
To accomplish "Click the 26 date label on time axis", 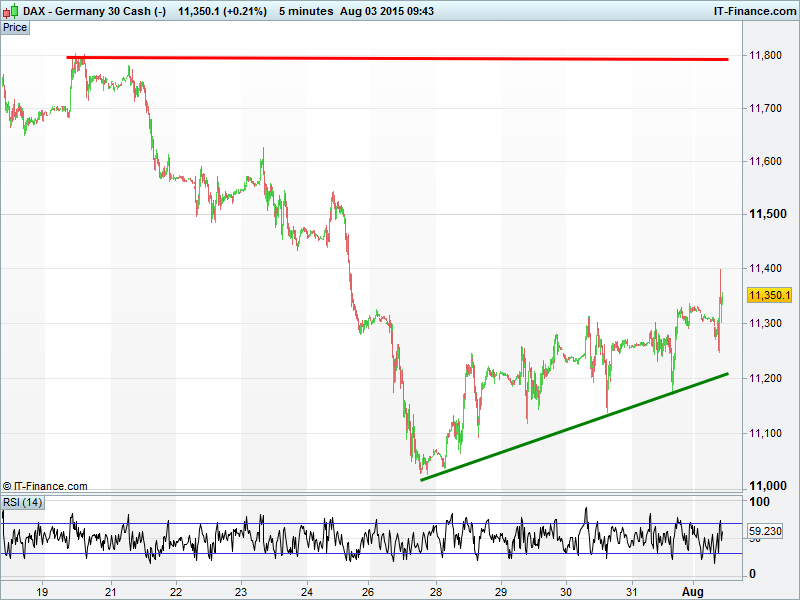I will pyautogui.click(x=369, y=590).
